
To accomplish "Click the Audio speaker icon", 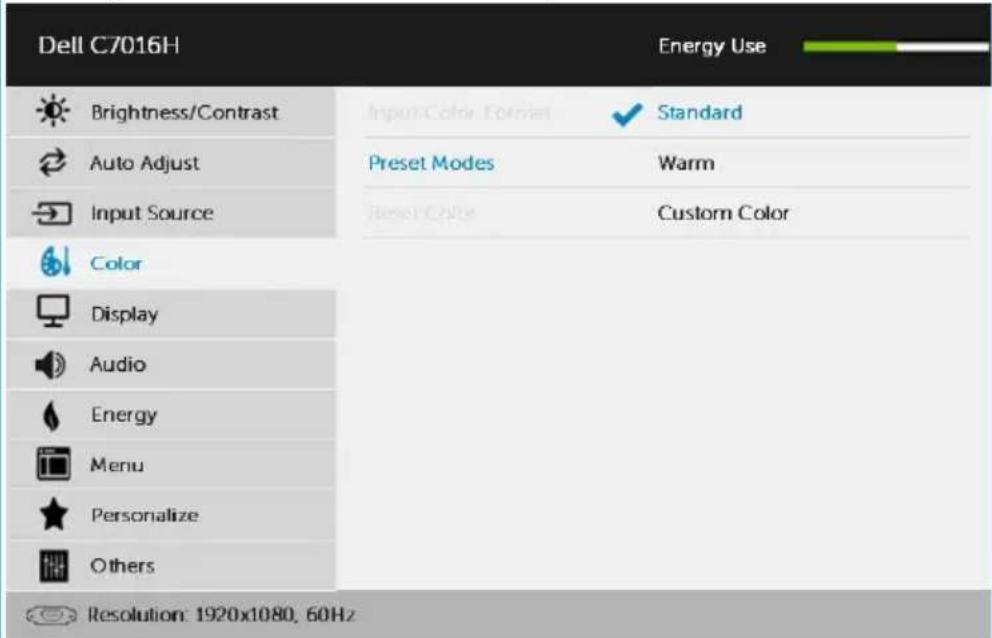I will 51,365.
